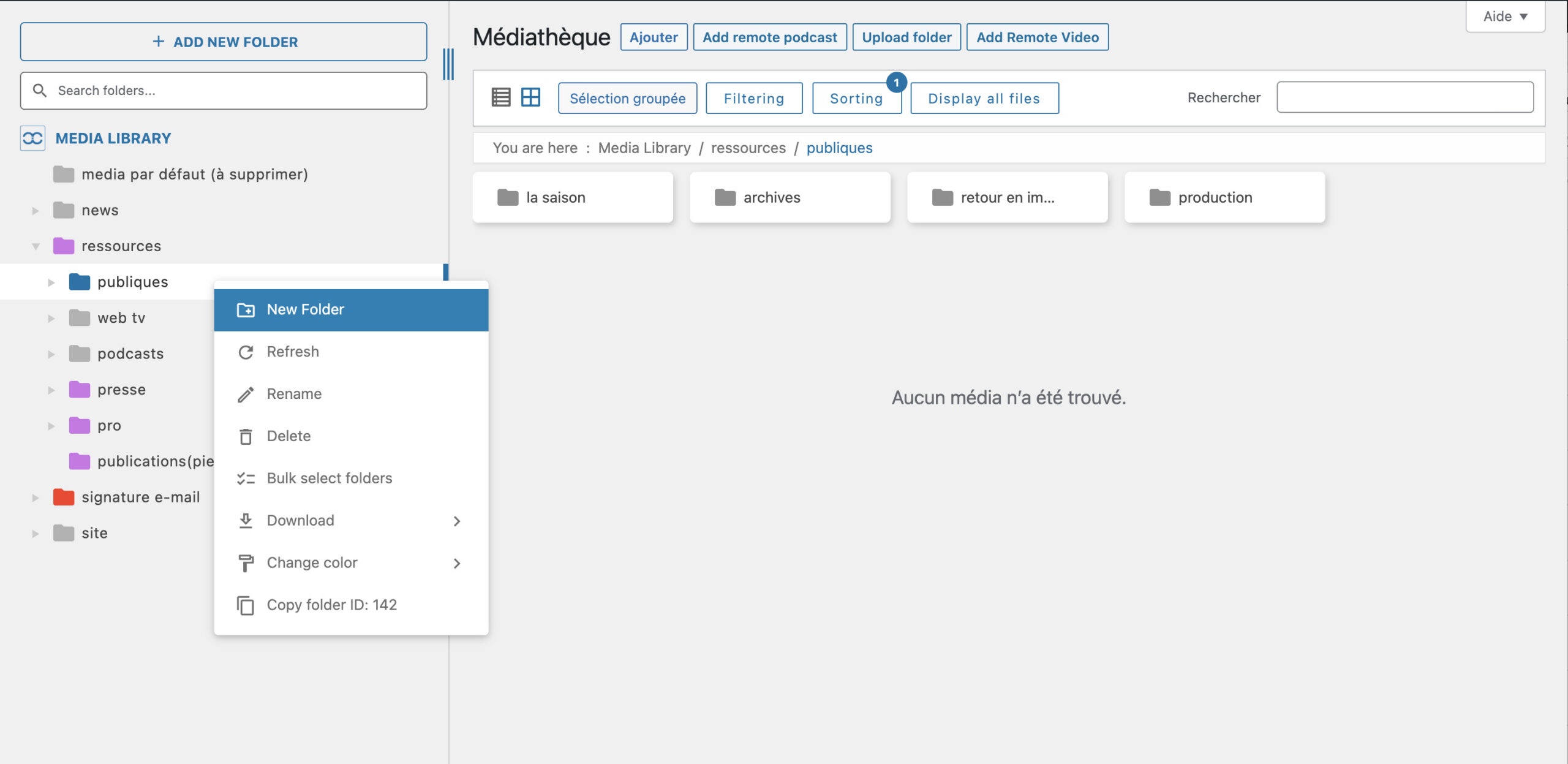Screen dimensions: 1568x764
Task: Open the archives folder tile
Action: tap(790, 197)
